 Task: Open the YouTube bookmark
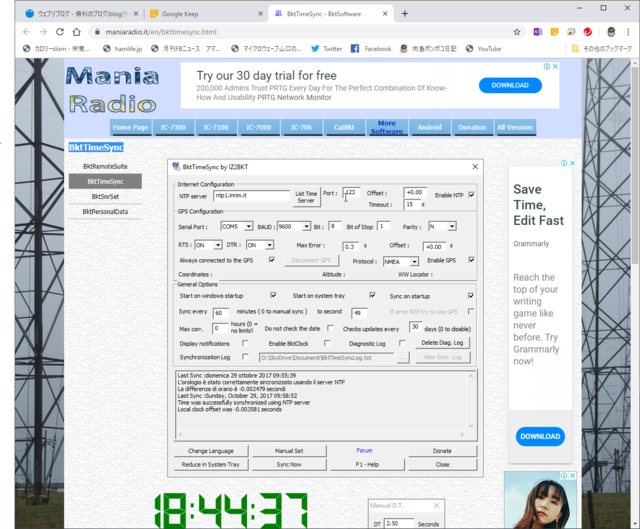click(483, 49)
